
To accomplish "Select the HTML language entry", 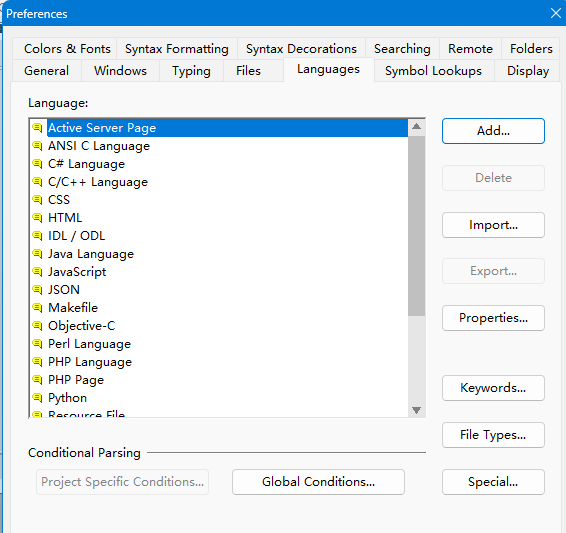I will click(219, 218).
